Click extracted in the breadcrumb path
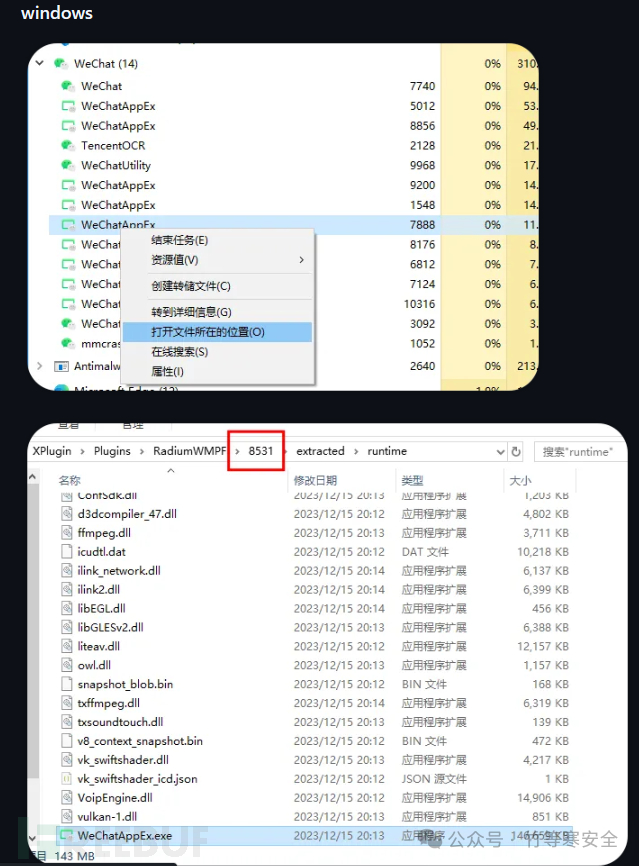Viewport: 639px width, 866px height. click(x=320, y=451)
